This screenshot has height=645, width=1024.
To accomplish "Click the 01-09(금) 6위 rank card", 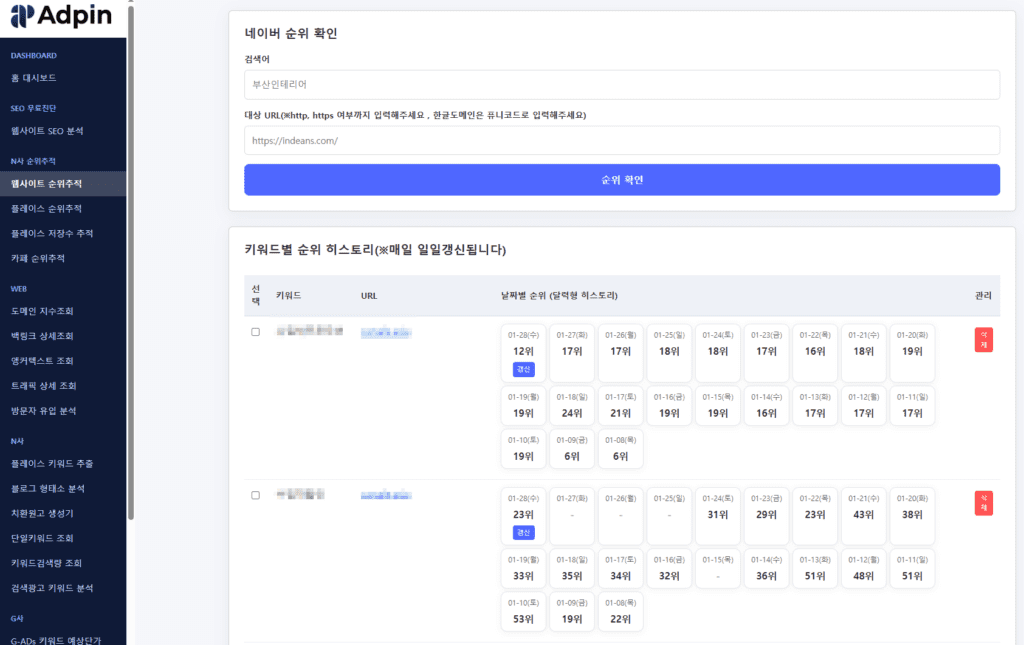I will [572, 449].
